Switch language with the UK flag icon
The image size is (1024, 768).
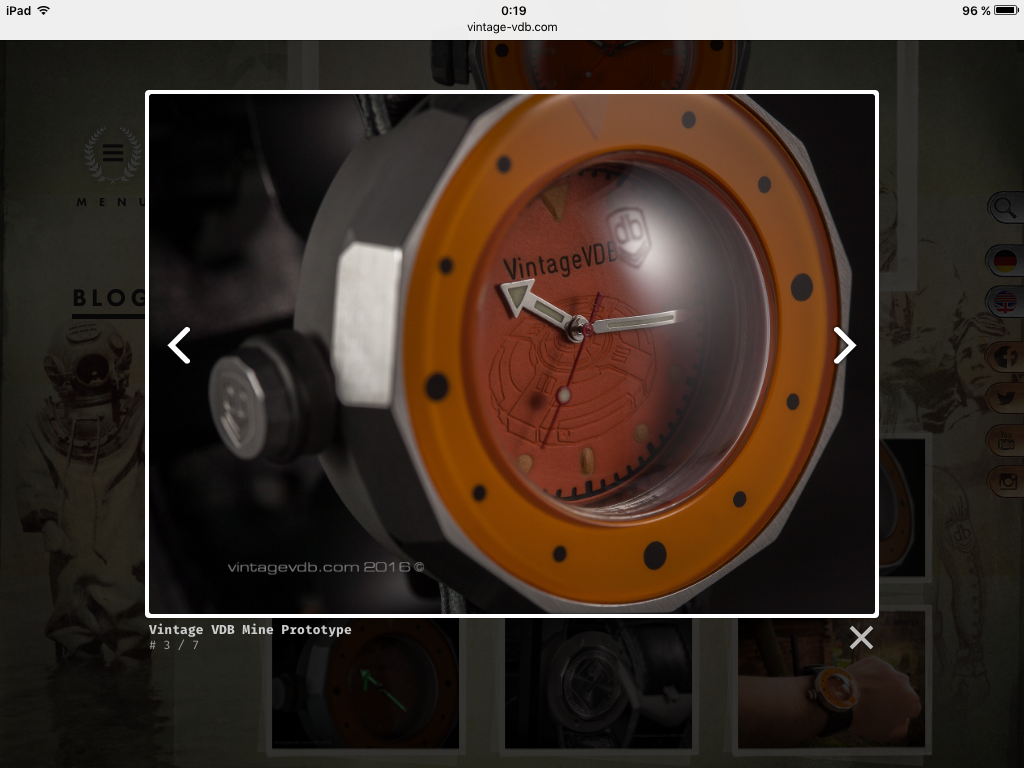[x=1005, y=302]
